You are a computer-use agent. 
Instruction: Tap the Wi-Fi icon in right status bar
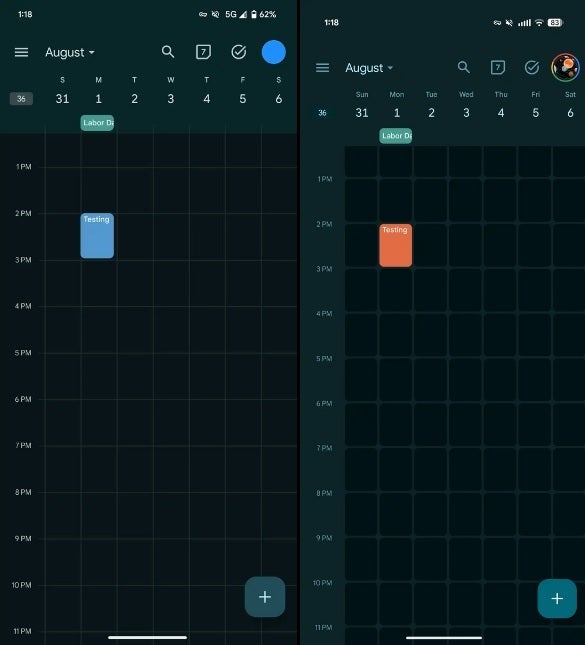[539, 23]
